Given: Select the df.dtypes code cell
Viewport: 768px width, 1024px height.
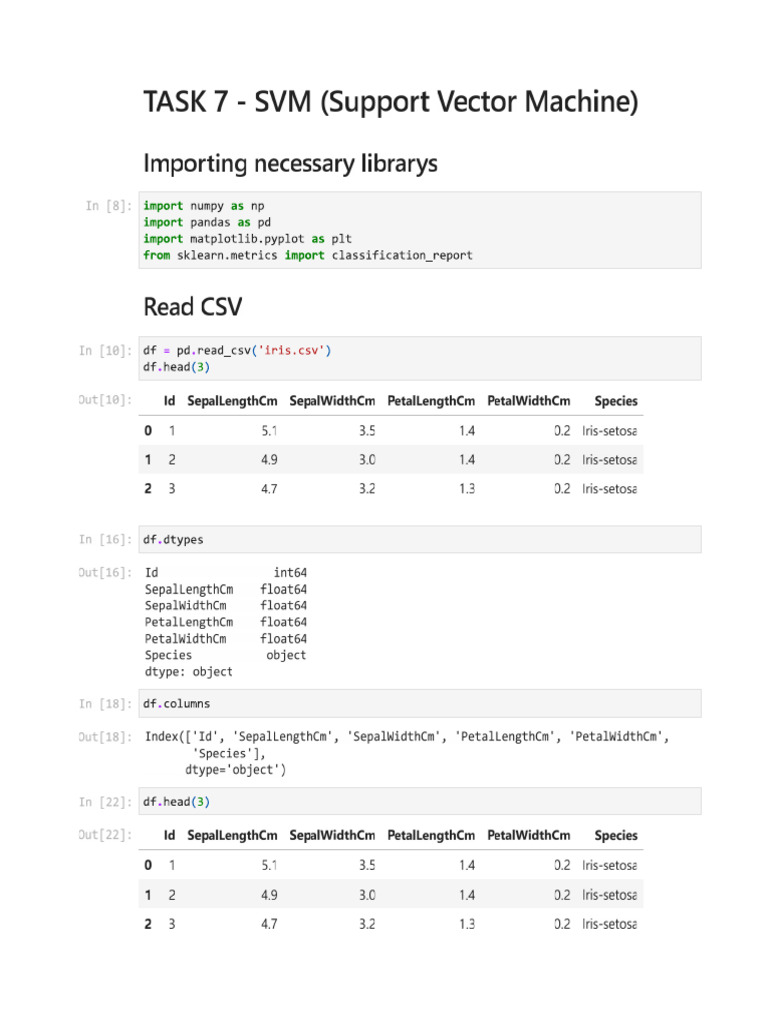Looking at the screenshot, I should coord(420,539).
